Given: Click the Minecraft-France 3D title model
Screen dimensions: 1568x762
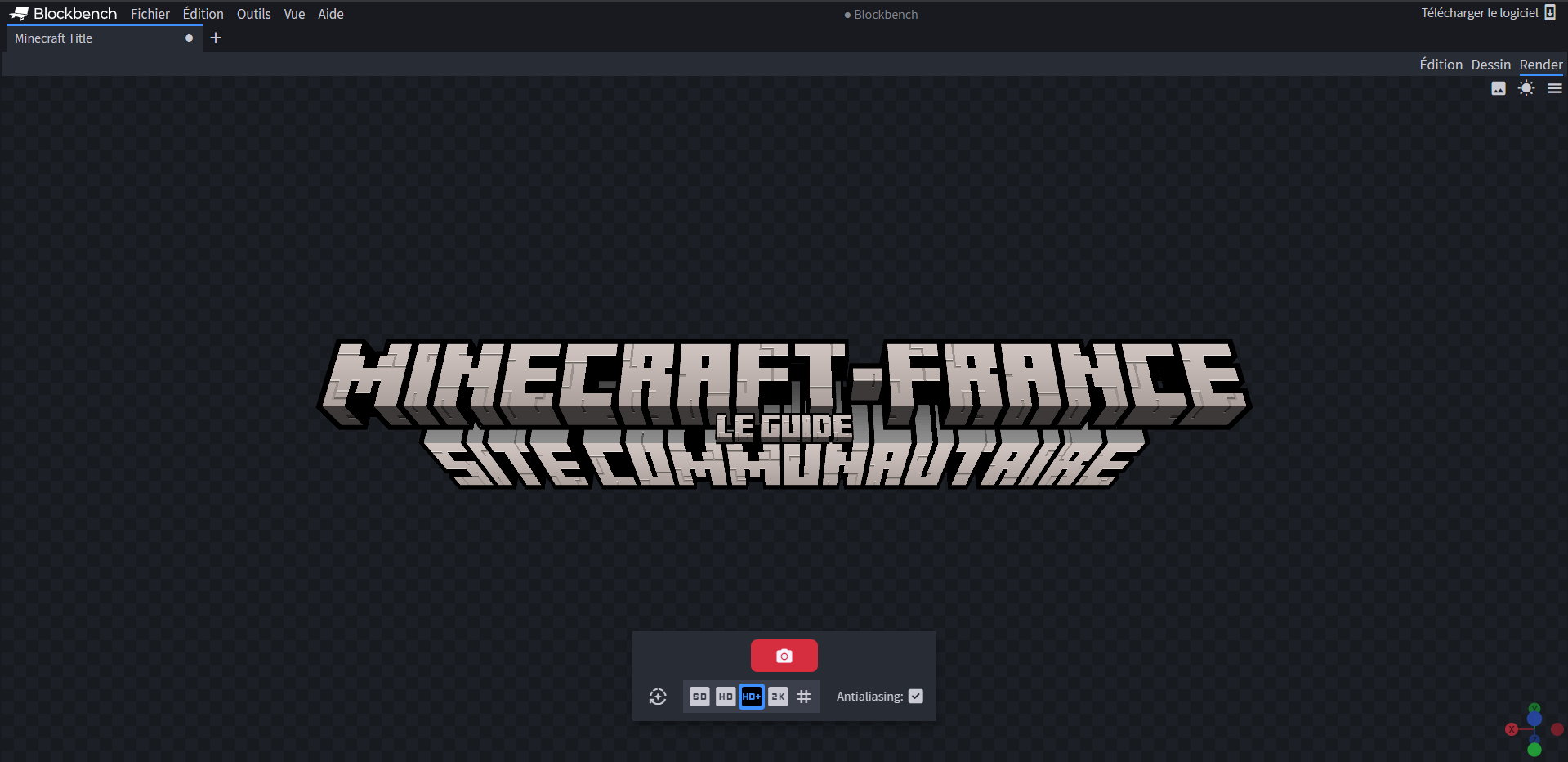Looking at the screenshot, I should pyautogui.click(x=784, y=414).
